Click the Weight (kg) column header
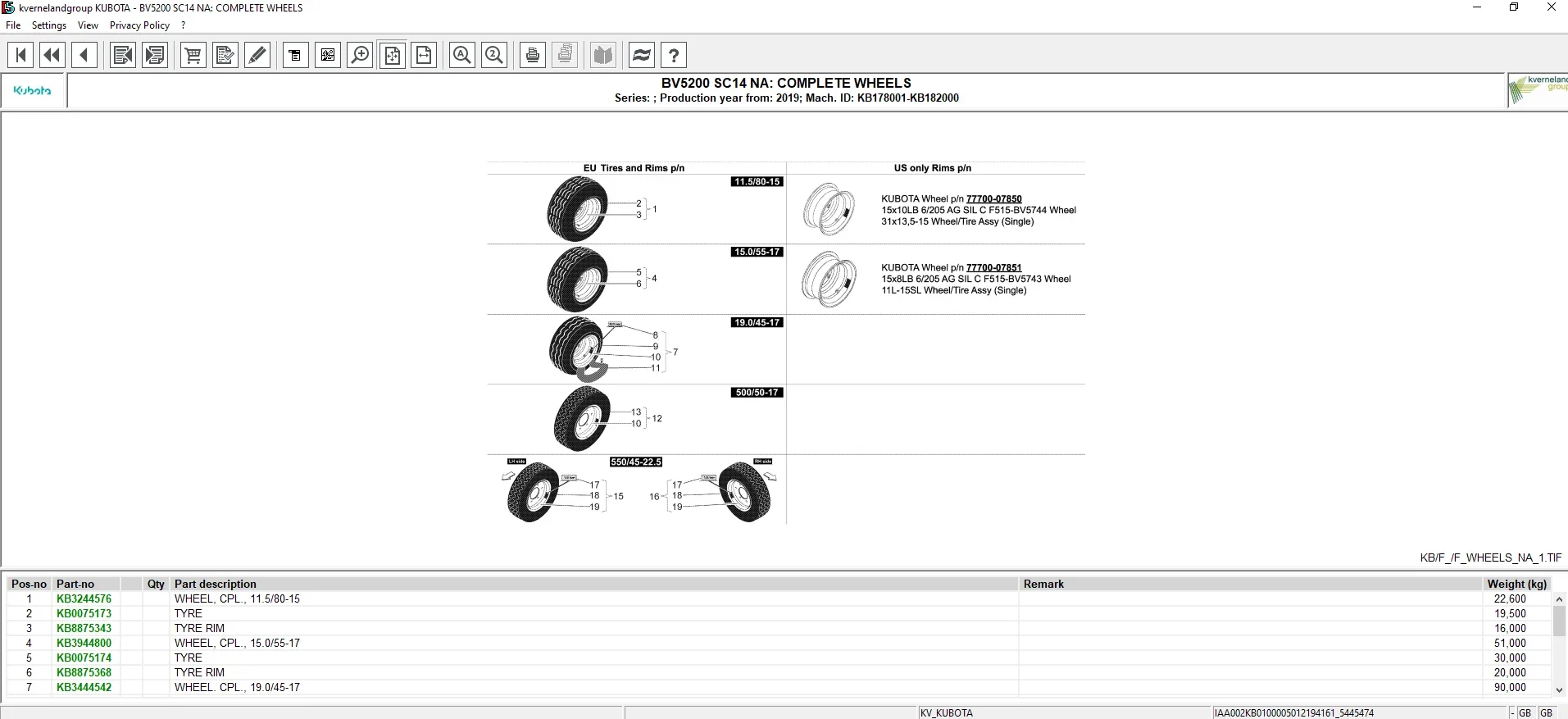The image size is (1568, 719). (x=1516, y=584)
